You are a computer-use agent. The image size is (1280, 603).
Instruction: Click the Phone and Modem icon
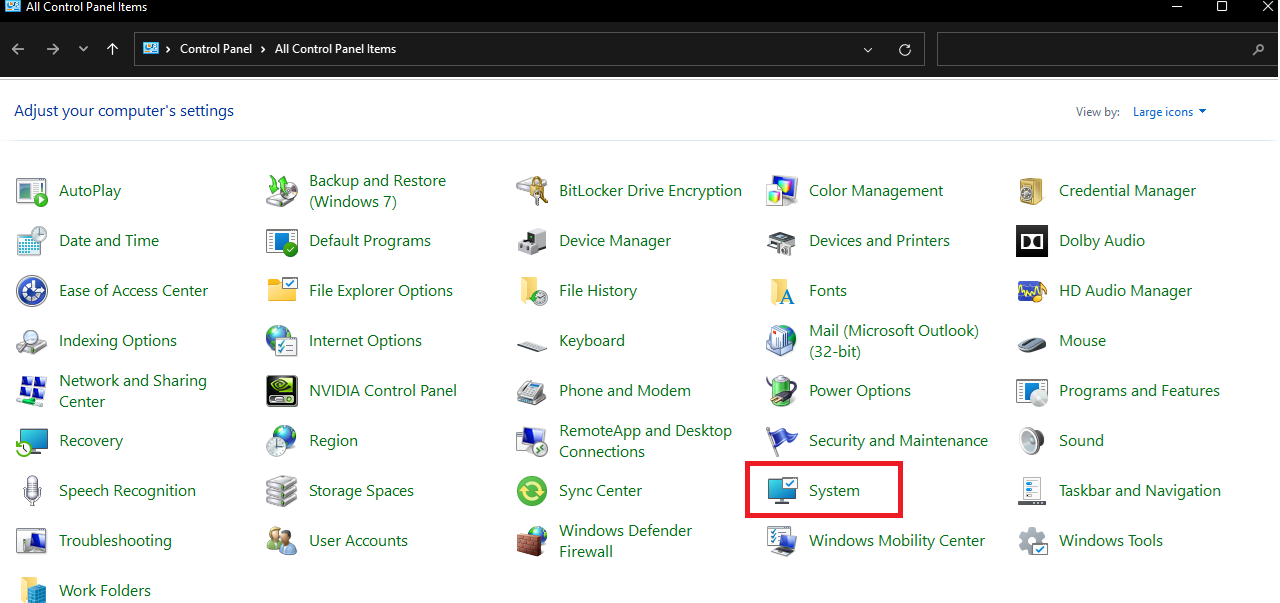532,391
